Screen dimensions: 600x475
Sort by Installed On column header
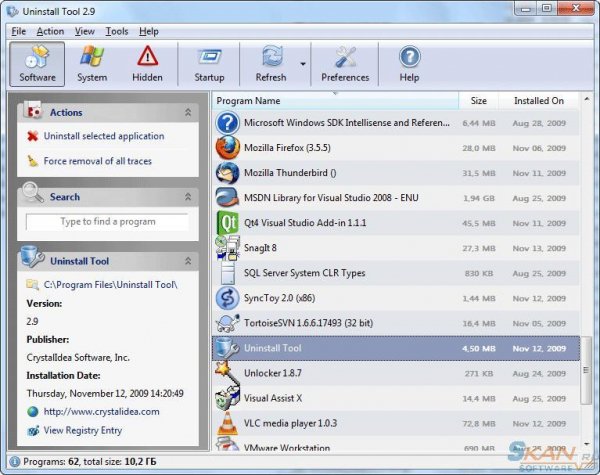539,101
